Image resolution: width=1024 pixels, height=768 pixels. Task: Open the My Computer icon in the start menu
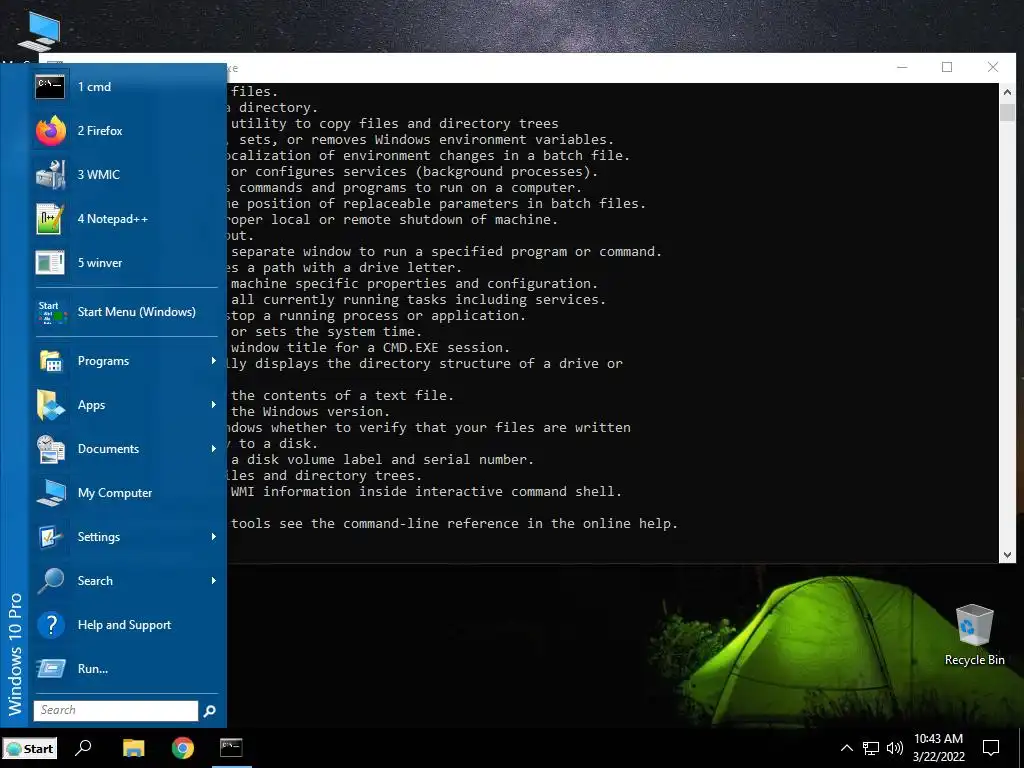50,493
